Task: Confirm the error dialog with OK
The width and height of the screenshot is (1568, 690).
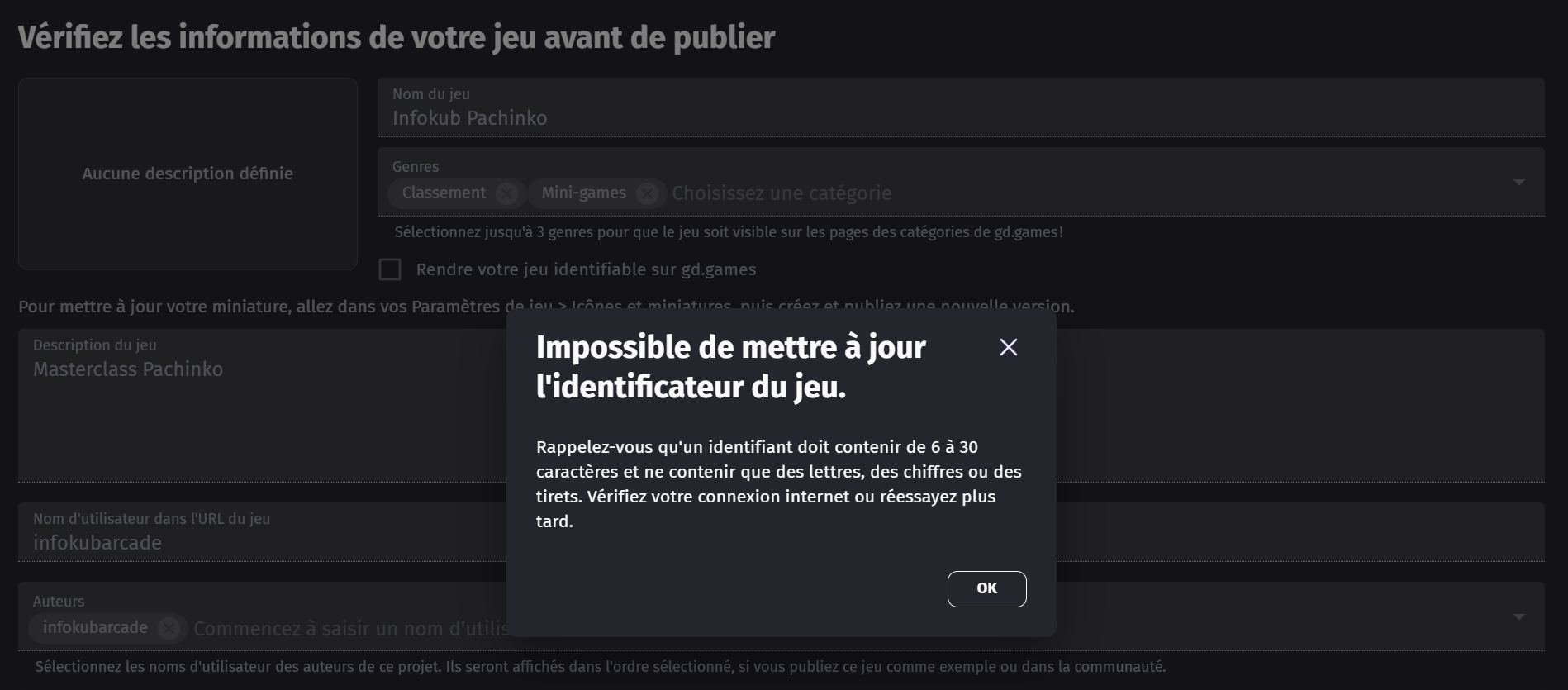Action: click(986, 588)
